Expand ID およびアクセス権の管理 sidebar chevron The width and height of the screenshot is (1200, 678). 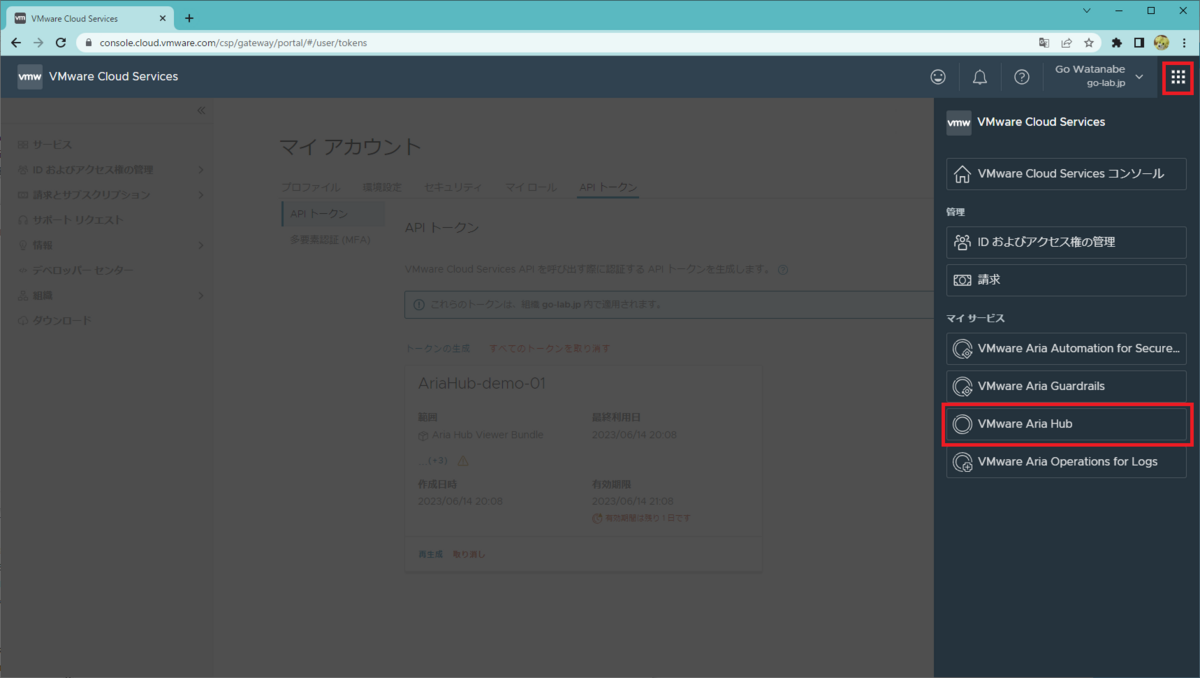pos(201,170)
